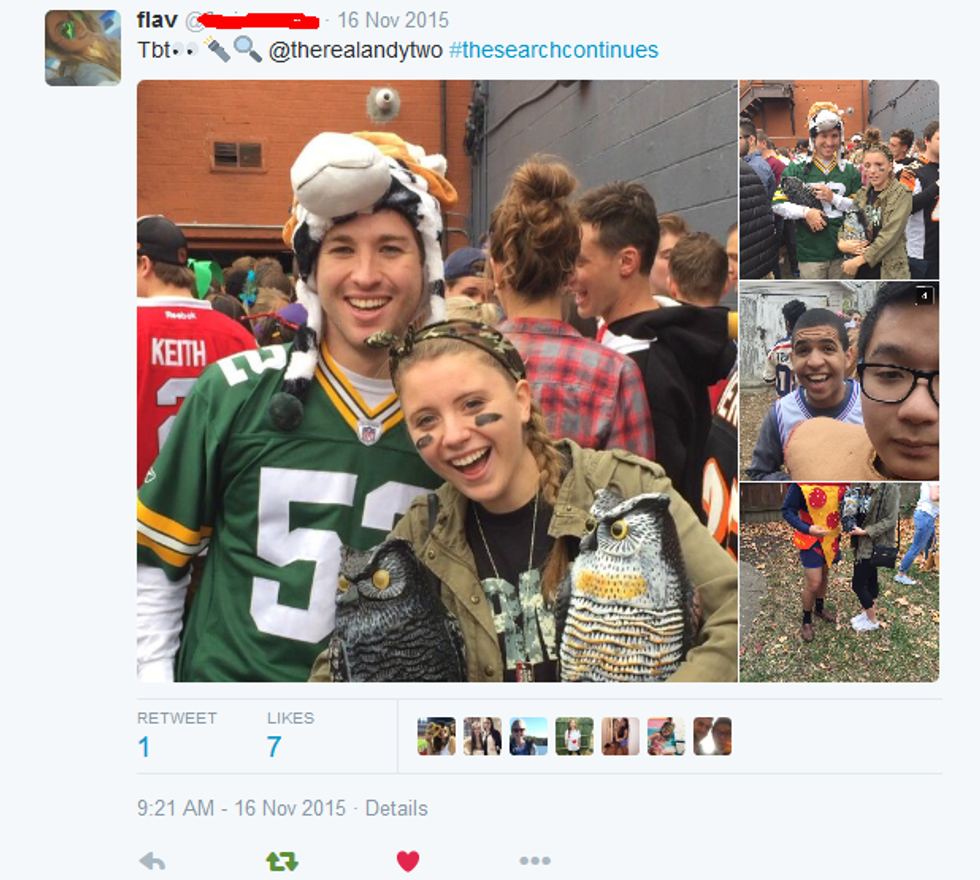The image size is (980, 880).
Task: Click the first liker avatar
Action: tap(436, 736)
